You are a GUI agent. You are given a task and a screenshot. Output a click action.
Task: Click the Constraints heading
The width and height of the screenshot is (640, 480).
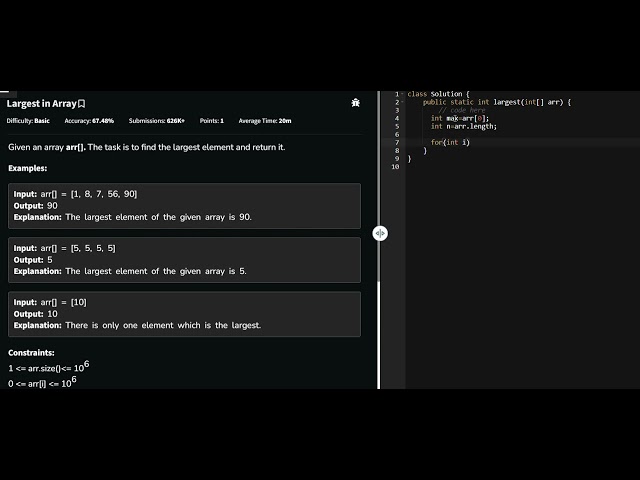(31, 353)
